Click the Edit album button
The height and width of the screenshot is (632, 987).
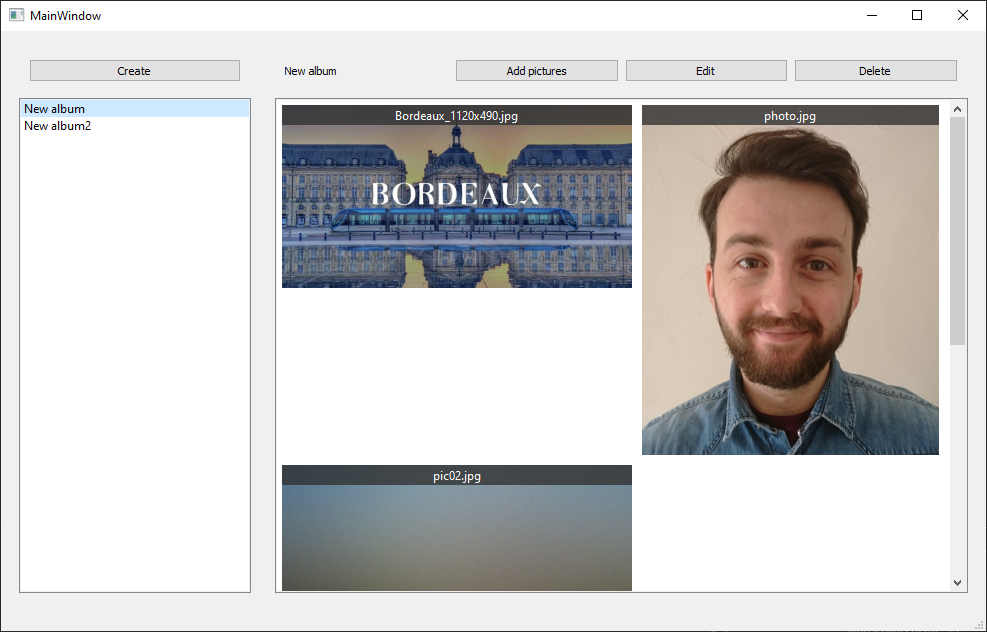tap(706, 71)
